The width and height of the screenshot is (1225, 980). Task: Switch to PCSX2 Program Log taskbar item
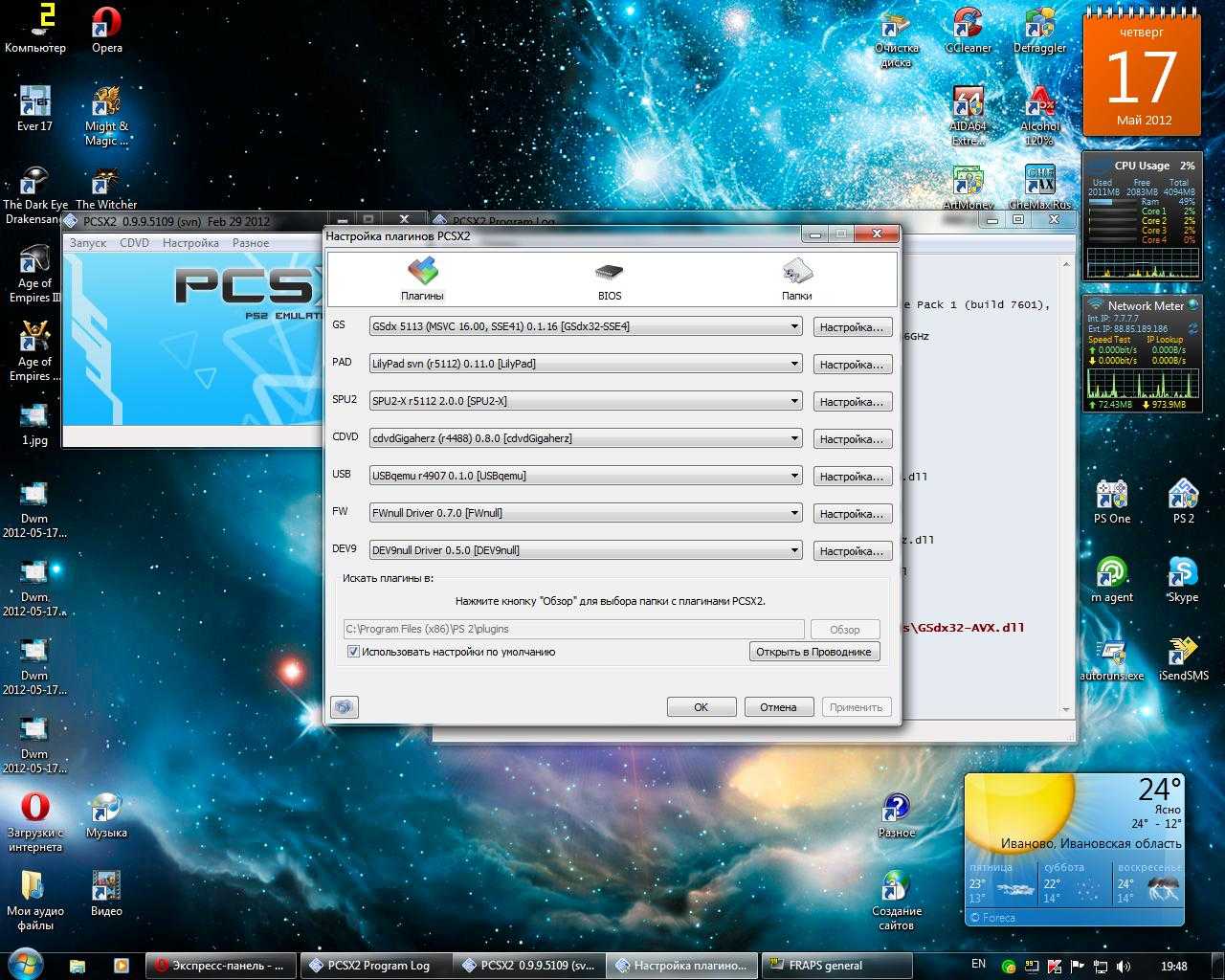coord(376,966)
